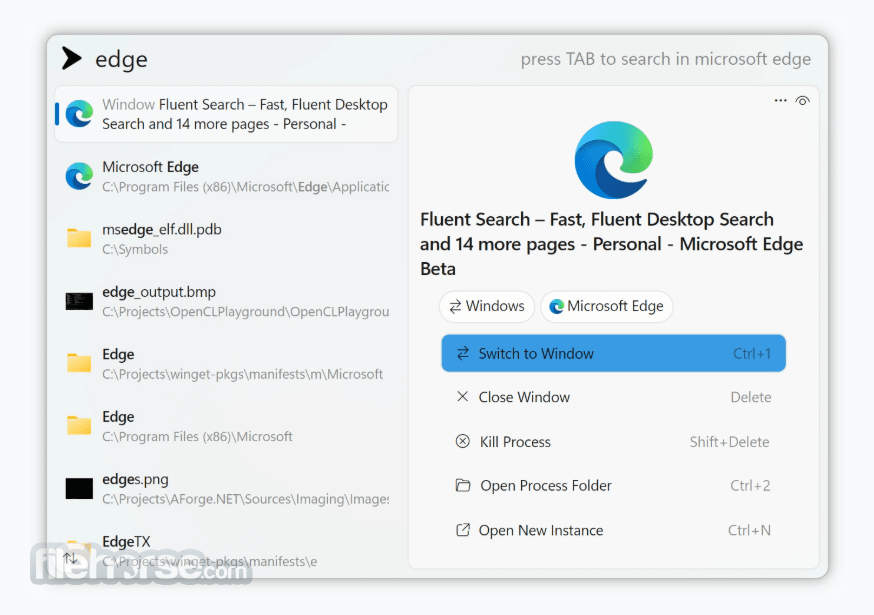Select msedge_elf.dll.pdb result
This screenshot has height=615, width=874.
pos(226,239)
